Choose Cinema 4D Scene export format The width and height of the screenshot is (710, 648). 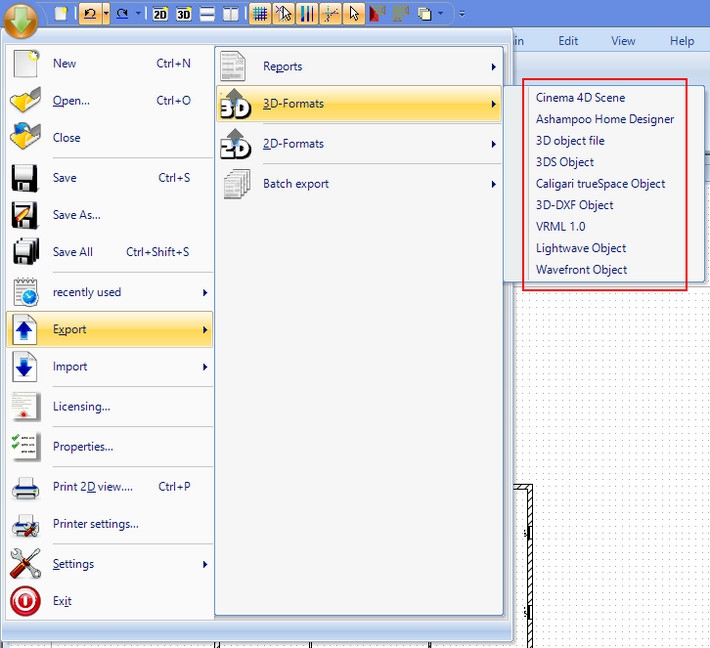(580, 97)
